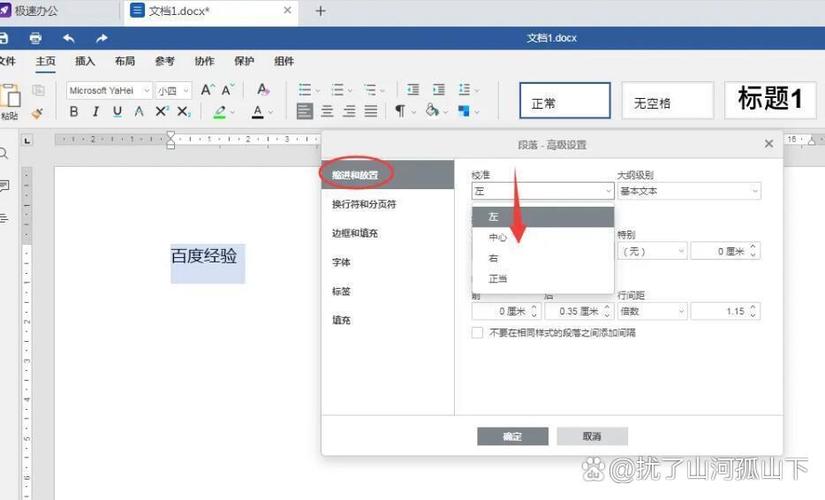Click the 0.35 厘米 spacing after field
This screenshot has height=500, width=825.
[579, 311]
